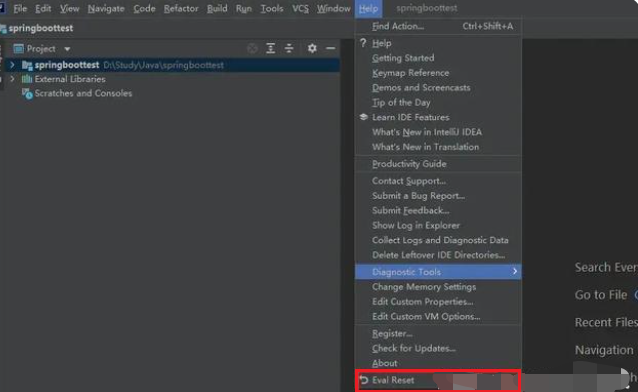Image resolution: width=638 pixels, height=392 pixels.
Task: Click the Project tool window icon
Action: tap(18, 49)
